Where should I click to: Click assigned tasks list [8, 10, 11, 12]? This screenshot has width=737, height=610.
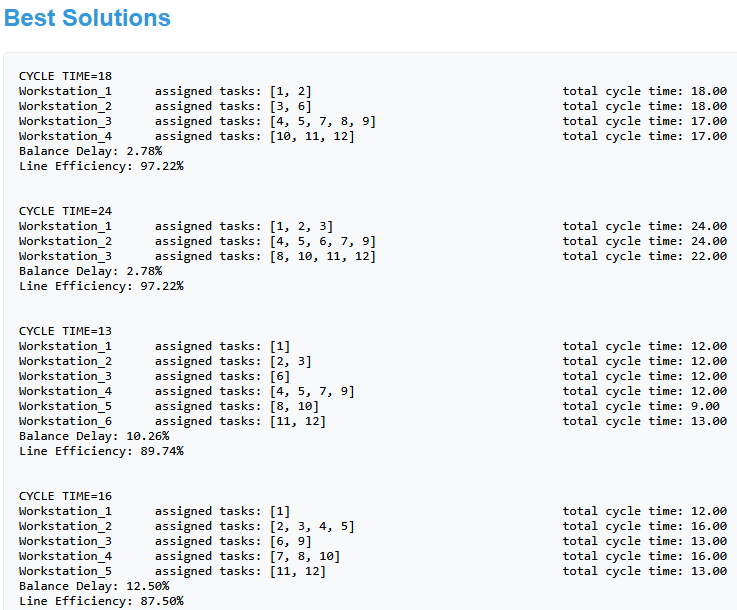322,256
